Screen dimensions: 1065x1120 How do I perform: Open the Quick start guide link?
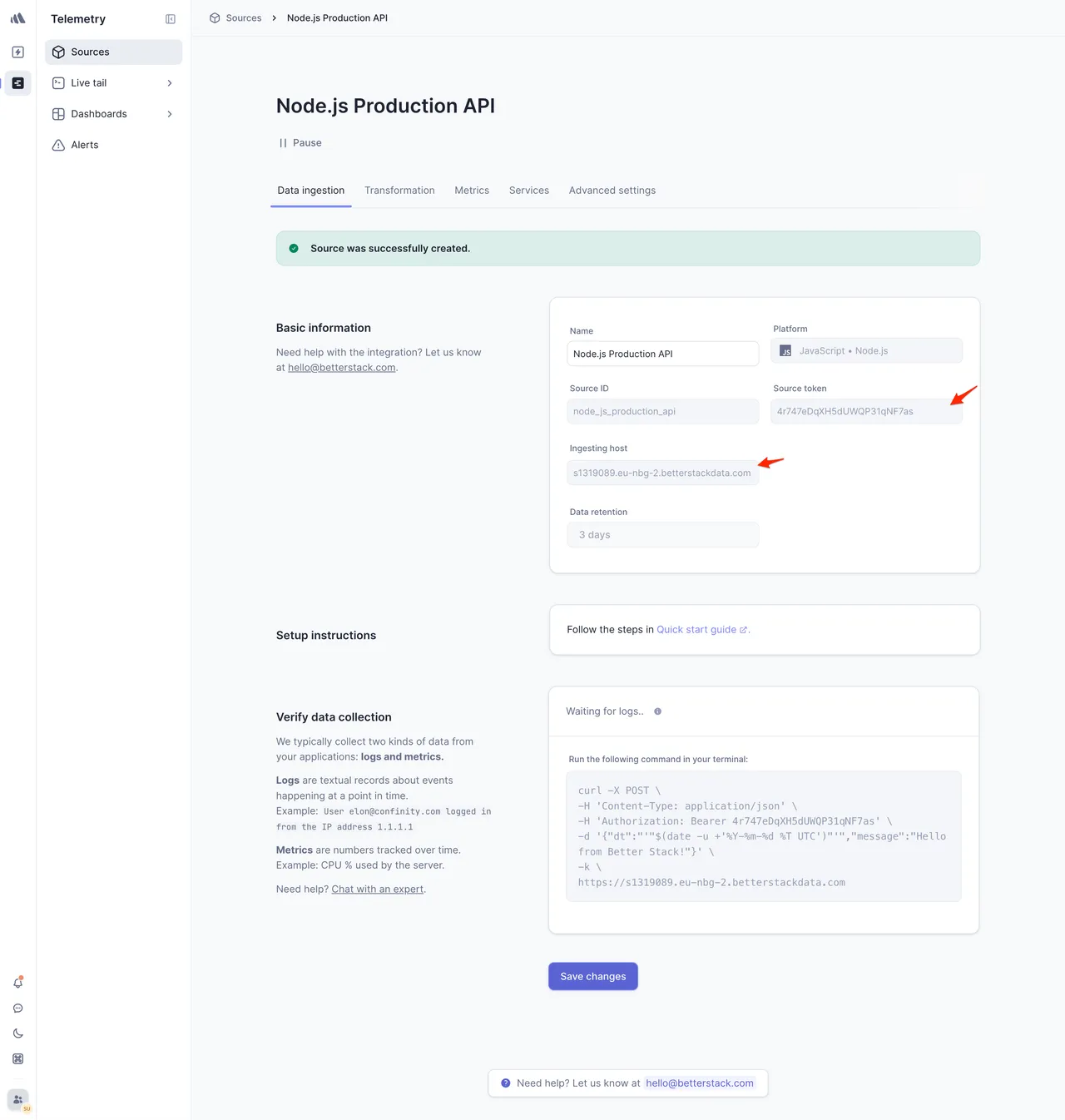(696, 630)
